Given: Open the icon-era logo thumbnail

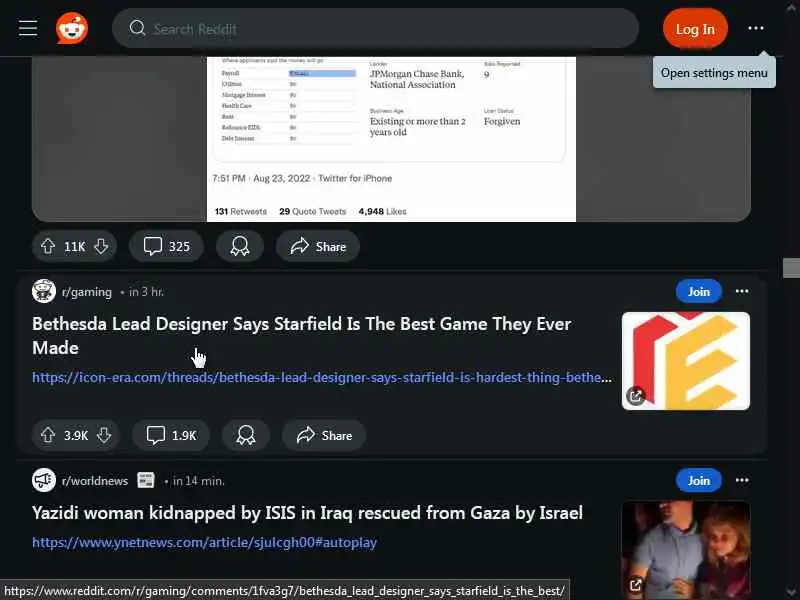Looking at the screenshot, I should pos(686,361).
